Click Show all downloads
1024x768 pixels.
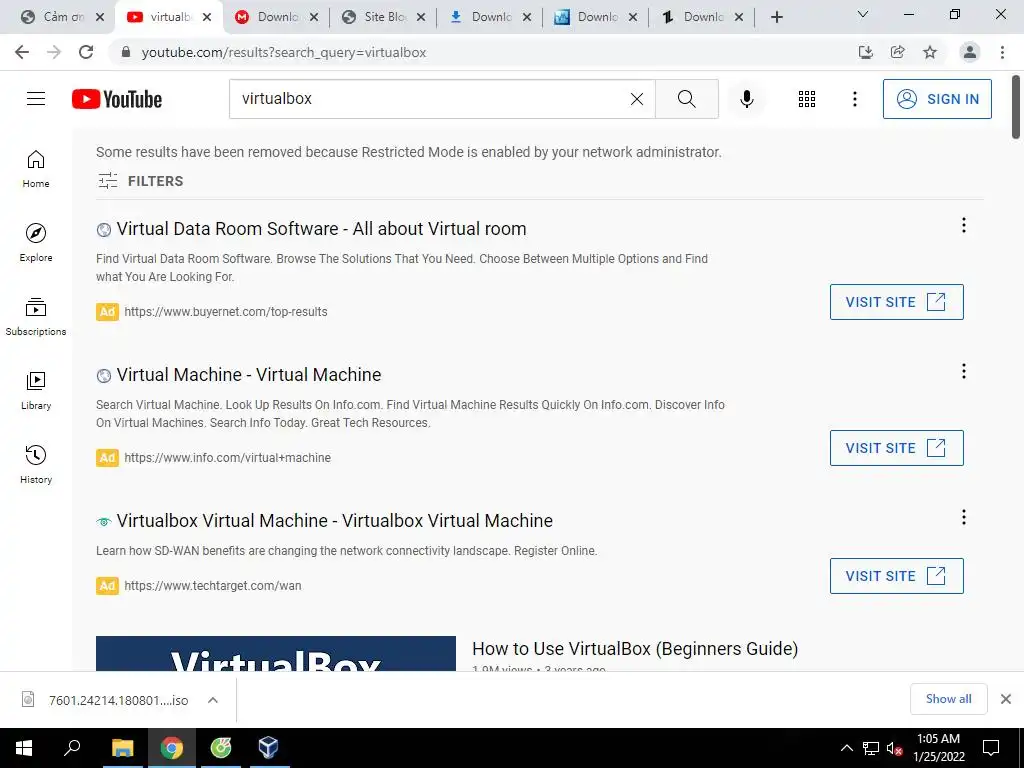(948, 699)
